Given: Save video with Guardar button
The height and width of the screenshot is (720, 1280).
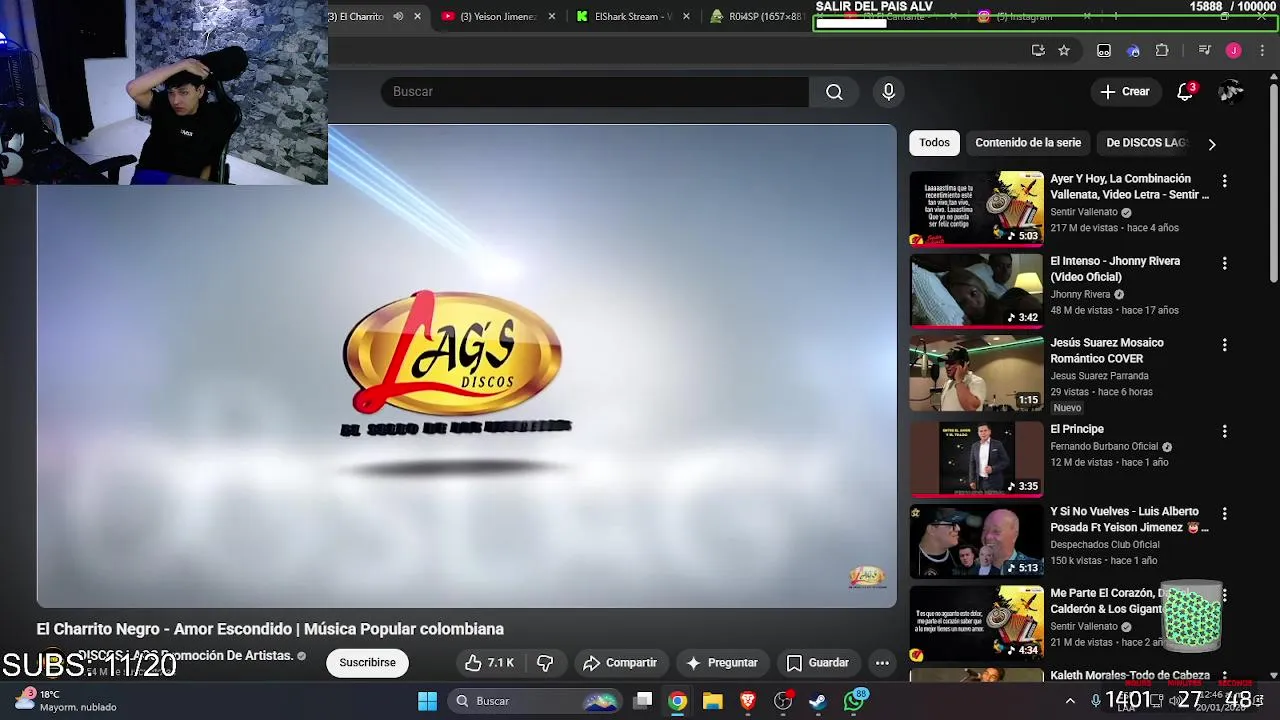Looking at the screenshot, I should [x=817, y=663].
